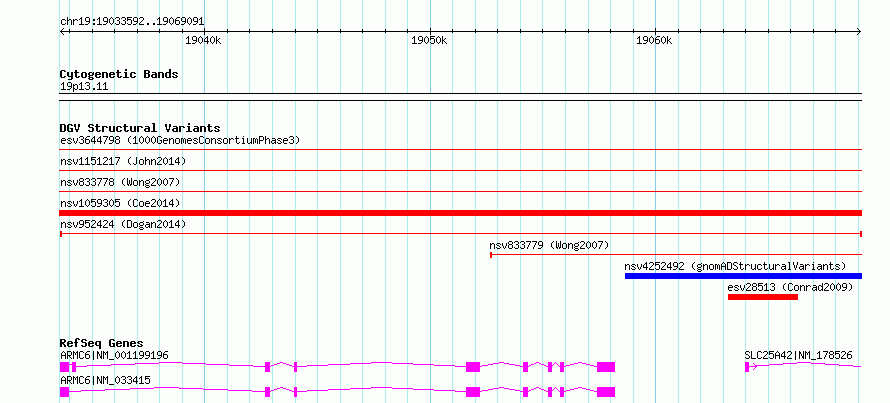Click the short red esv28513 variant bar

763,297
